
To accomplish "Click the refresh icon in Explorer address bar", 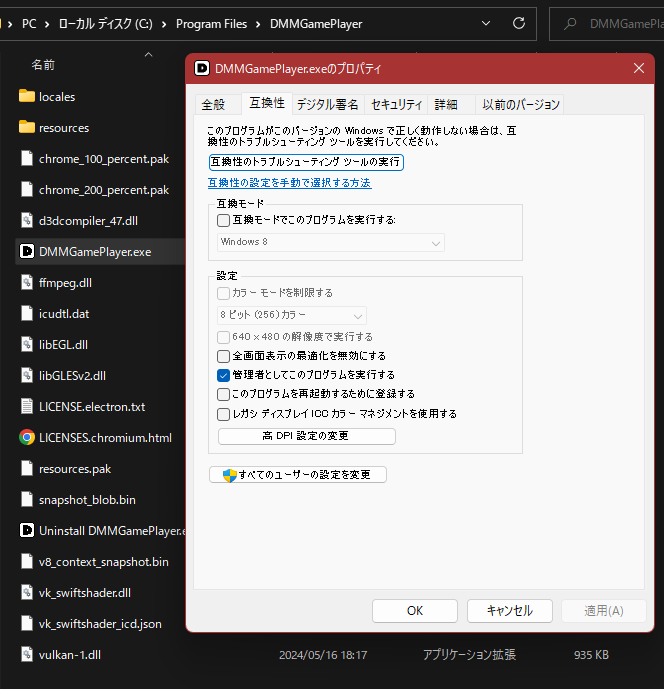I will (519, 23).
